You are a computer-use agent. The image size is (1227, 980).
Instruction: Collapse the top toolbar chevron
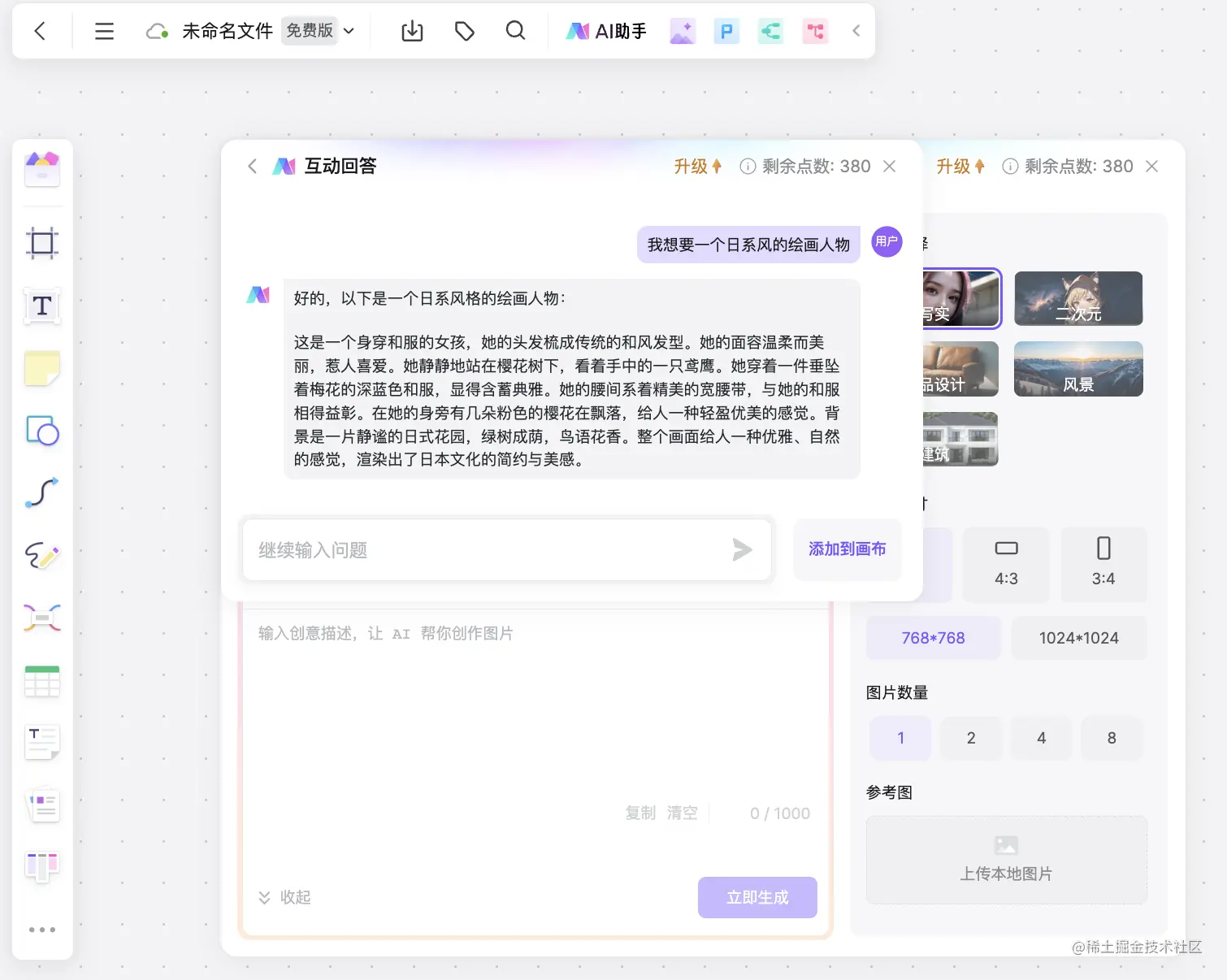[856, 31]
